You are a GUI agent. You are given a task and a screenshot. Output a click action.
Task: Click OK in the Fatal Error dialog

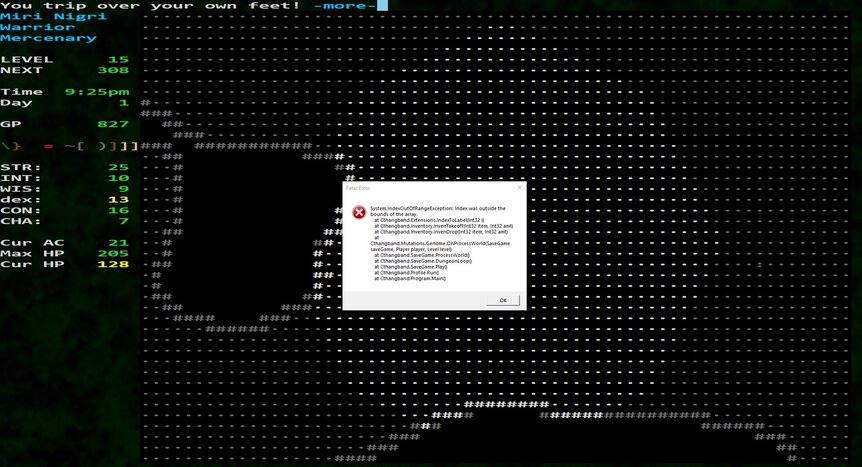[503, 300]
